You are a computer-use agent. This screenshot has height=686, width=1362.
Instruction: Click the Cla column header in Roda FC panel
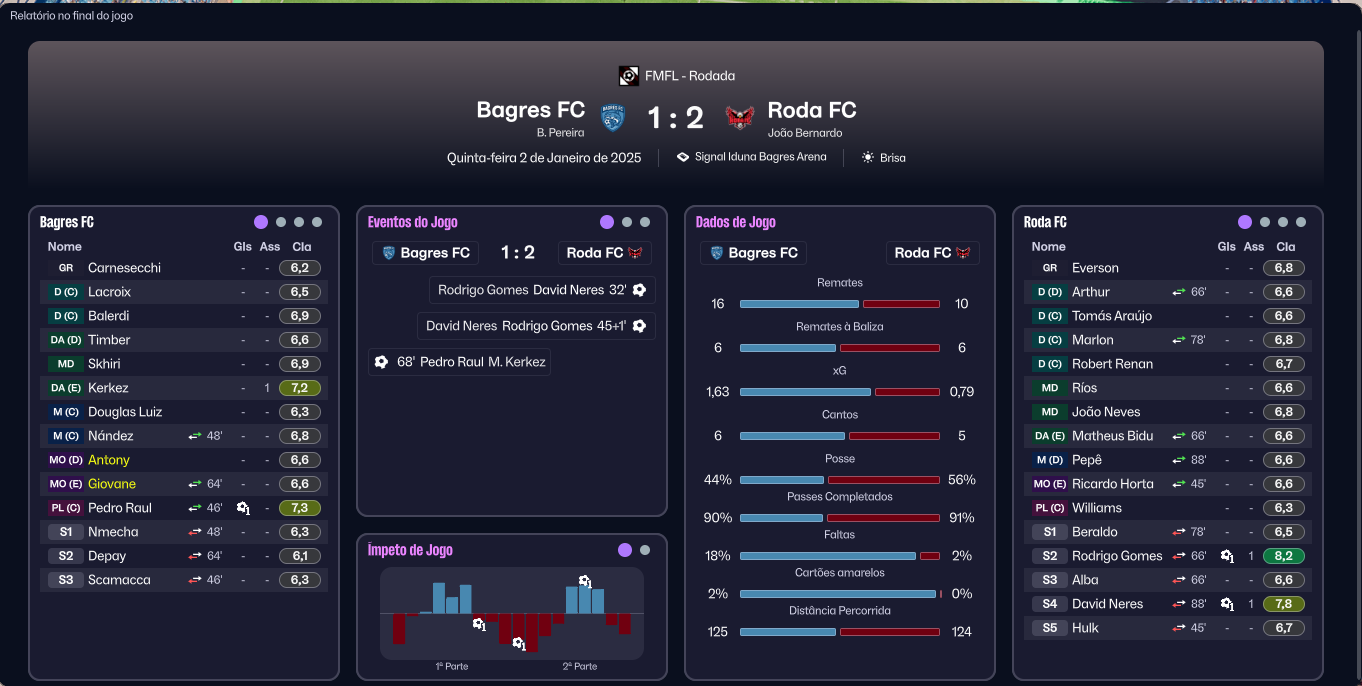tap(1286, 246)
